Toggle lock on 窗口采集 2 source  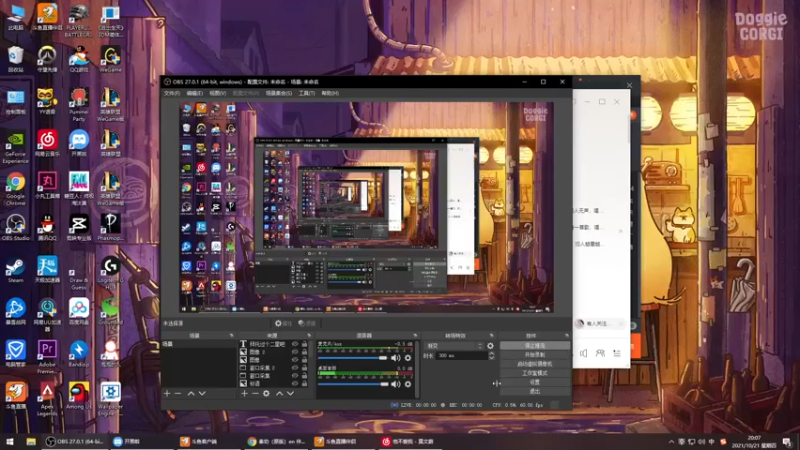point(305,367)
